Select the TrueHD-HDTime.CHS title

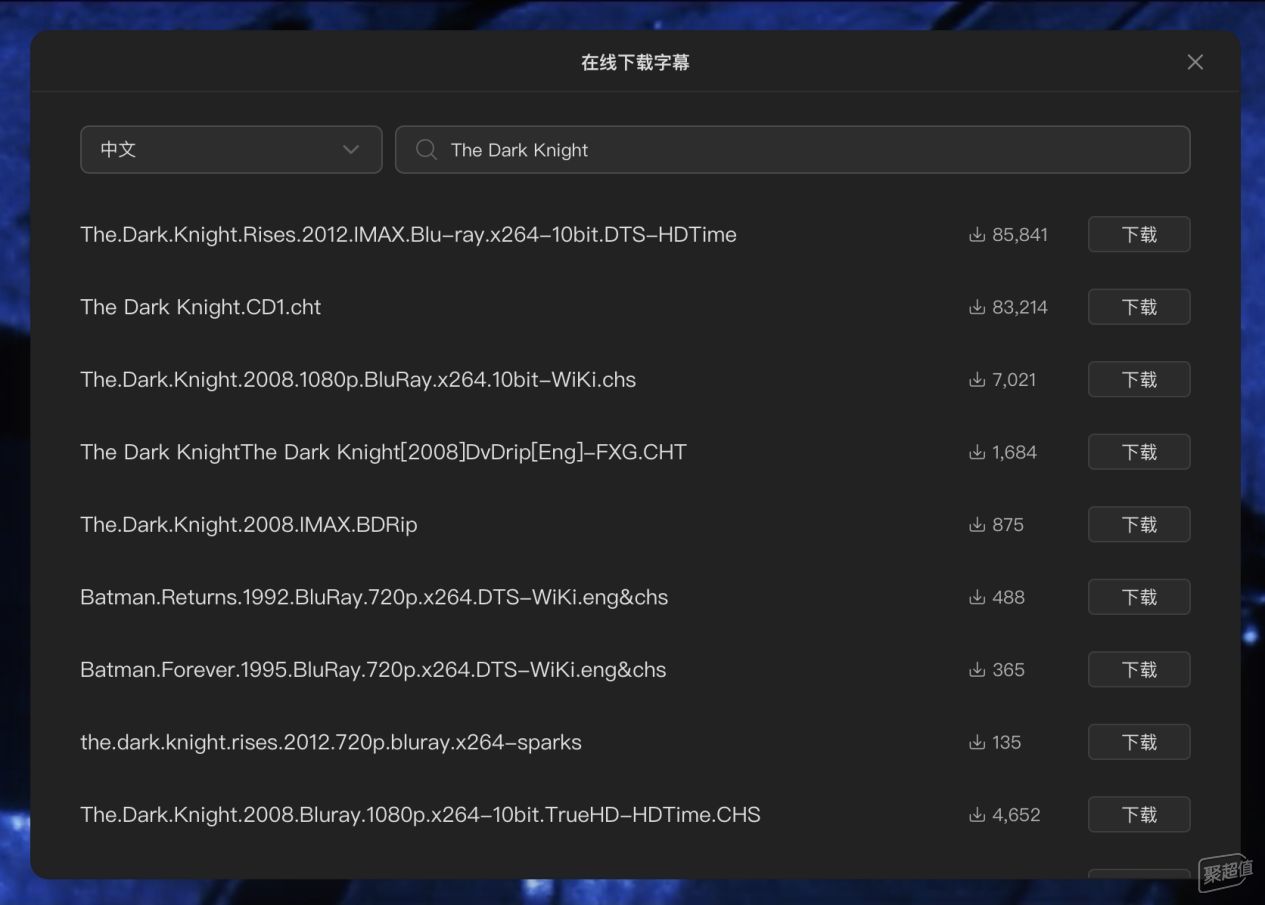point(420,815)
